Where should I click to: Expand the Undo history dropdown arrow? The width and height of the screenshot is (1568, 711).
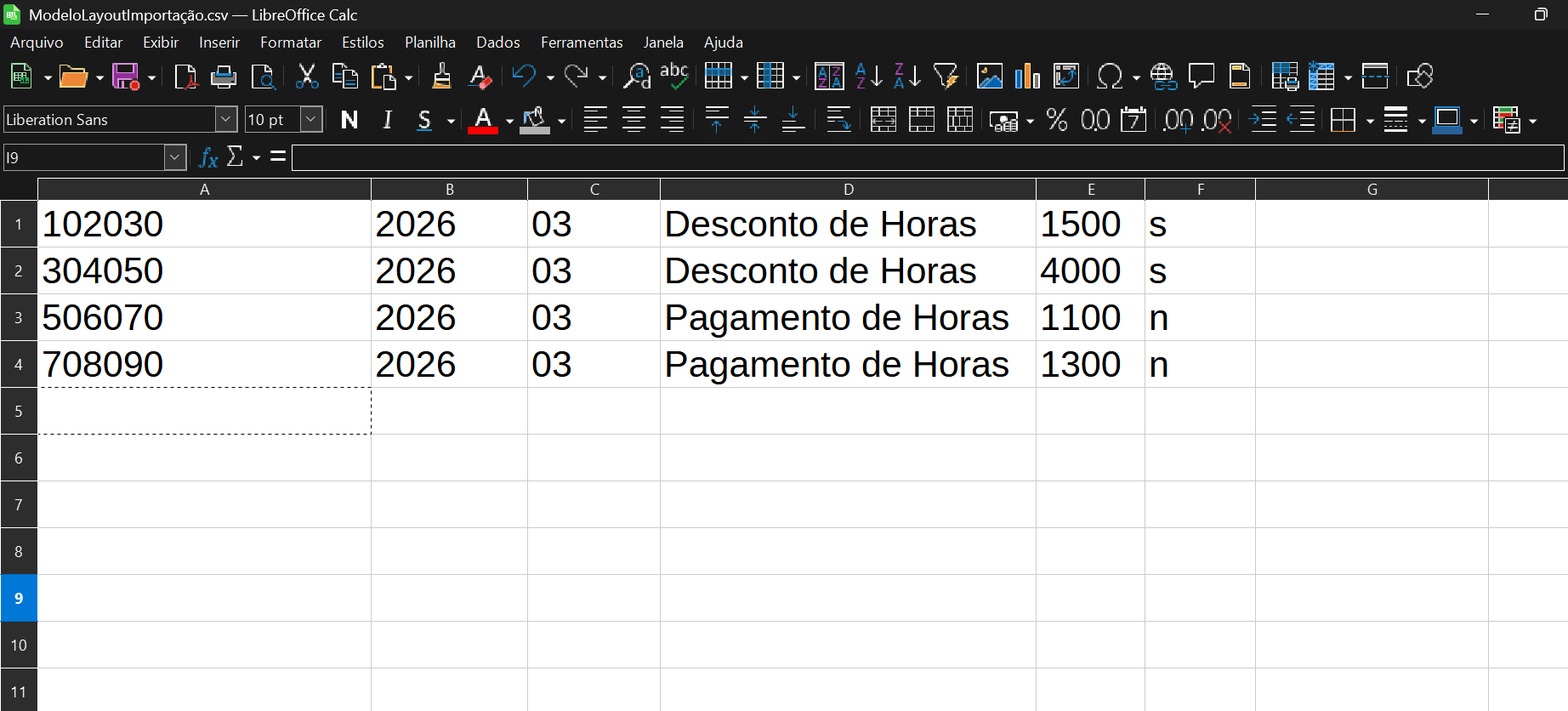click(x=550, y=77)
